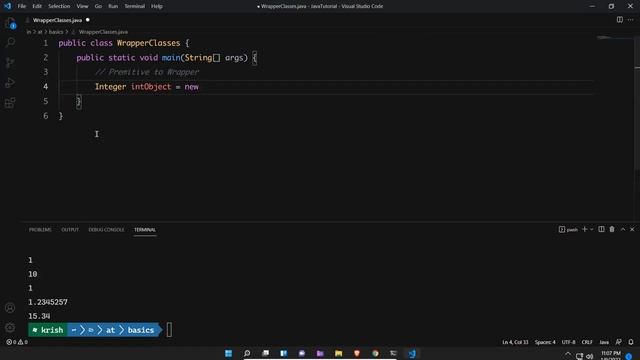
Task: Maximize the panel with the up chevron
Action: click(622, 229)
